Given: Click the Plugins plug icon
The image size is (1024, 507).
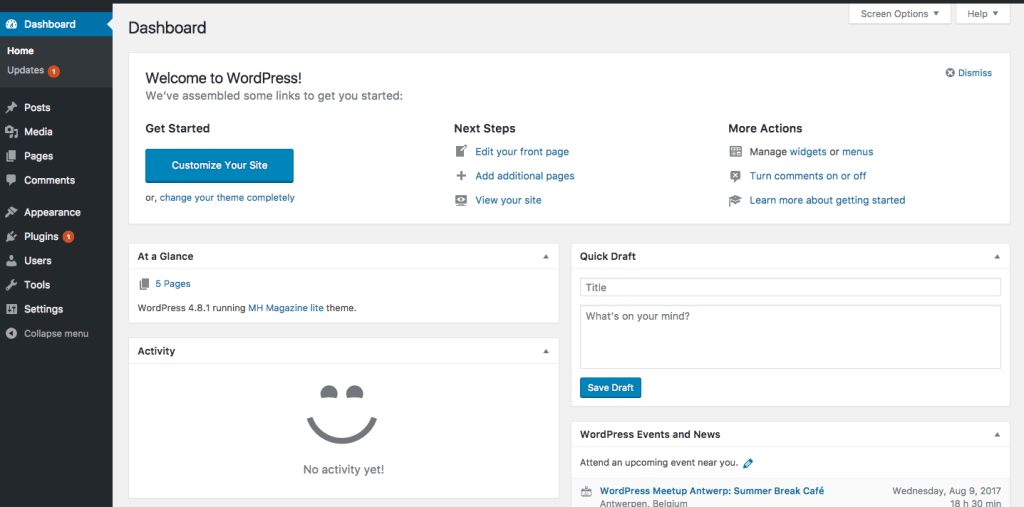Looking at the screenshot, I should click(x=11, y=237).
